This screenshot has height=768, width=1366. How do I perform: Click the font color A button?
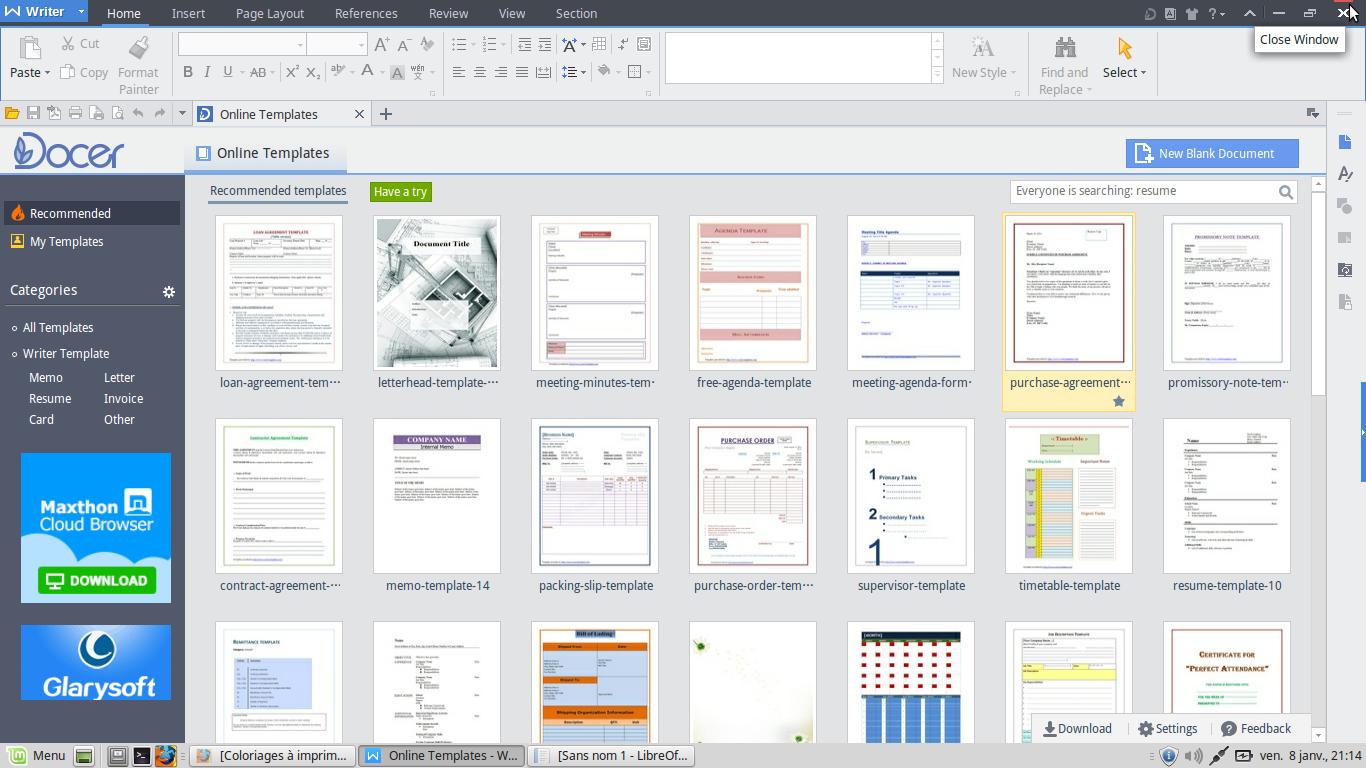(x=367, y=71)
